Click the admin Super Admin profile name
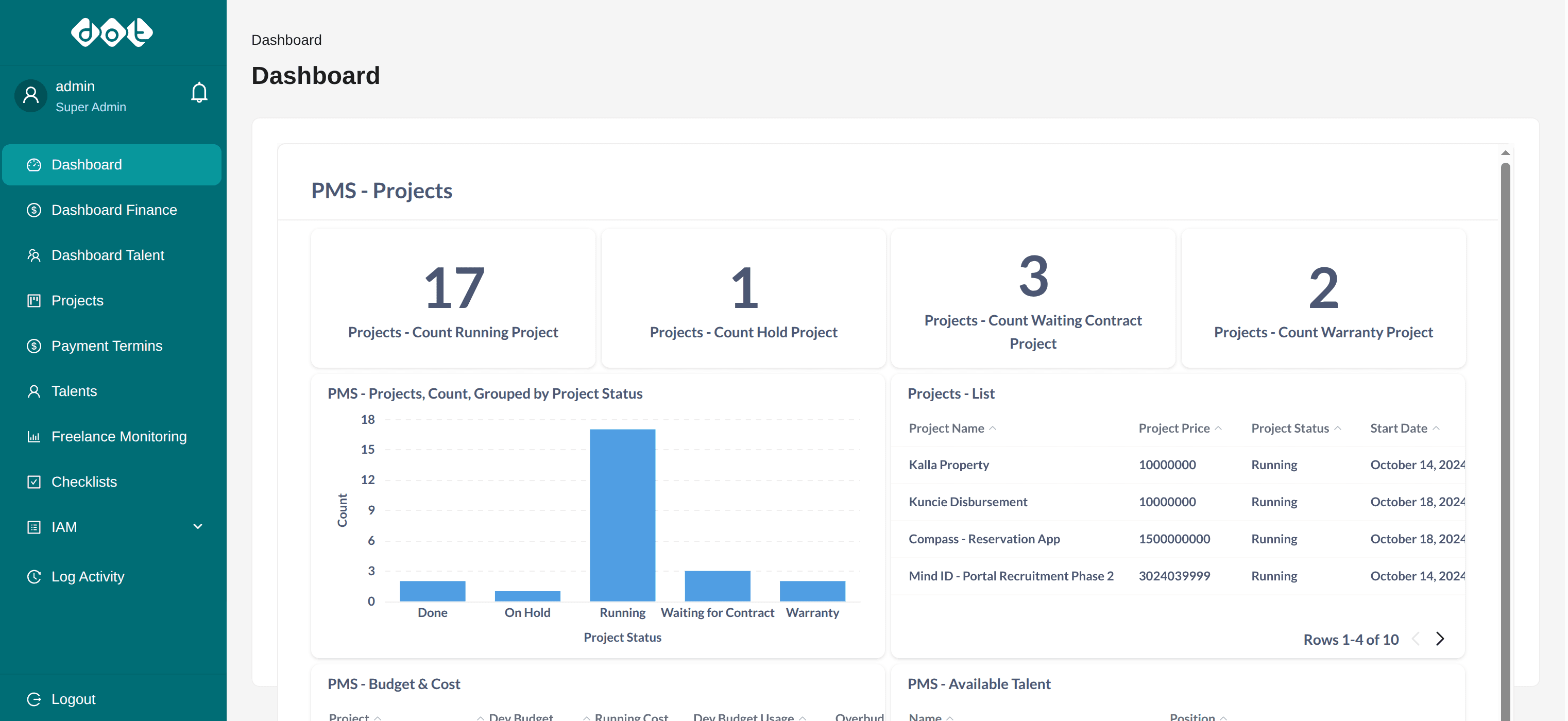The image size is (1568, 721). point(91,96)
